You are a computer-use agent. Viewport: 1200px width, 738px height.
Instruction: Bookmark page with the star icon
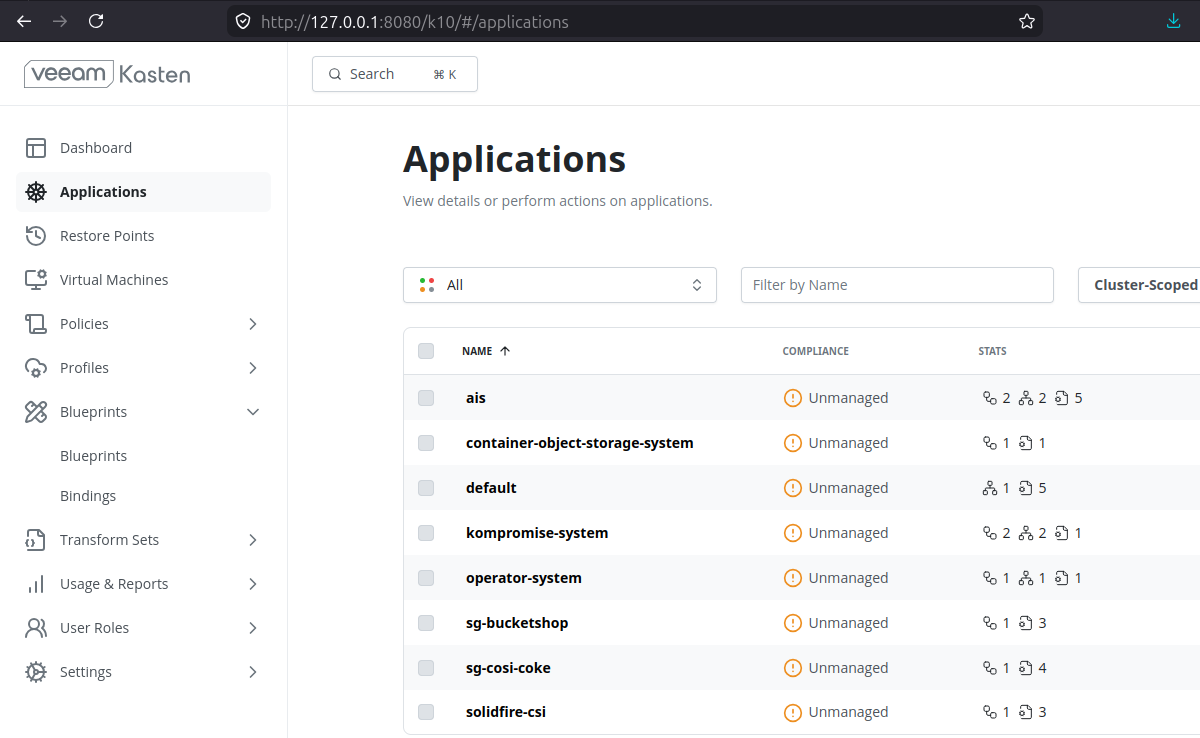[1026, 21]
